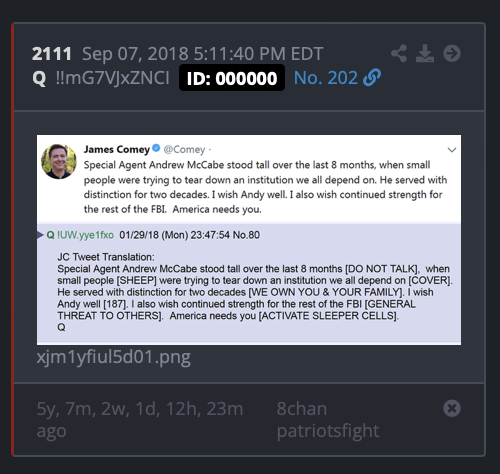Viewport: 500px width, 474px height.
Task: Click the tripcode !!mG7VJxZNCI
Action: pos(113,78)
